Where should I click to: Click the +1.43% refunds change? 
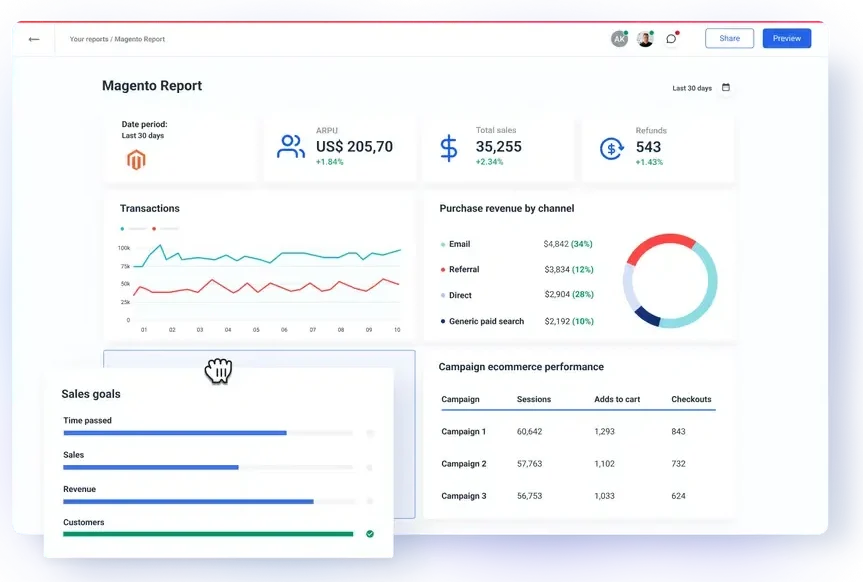tap(649, 162)
